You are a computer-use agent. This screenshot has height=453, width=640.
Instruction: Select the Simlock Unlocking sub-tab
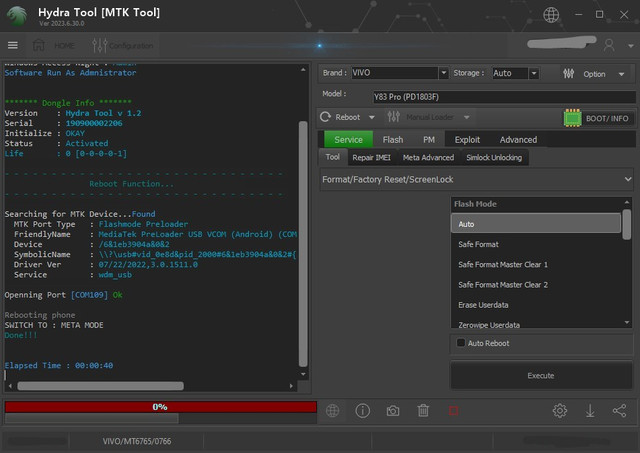click(x=494, y=158)
